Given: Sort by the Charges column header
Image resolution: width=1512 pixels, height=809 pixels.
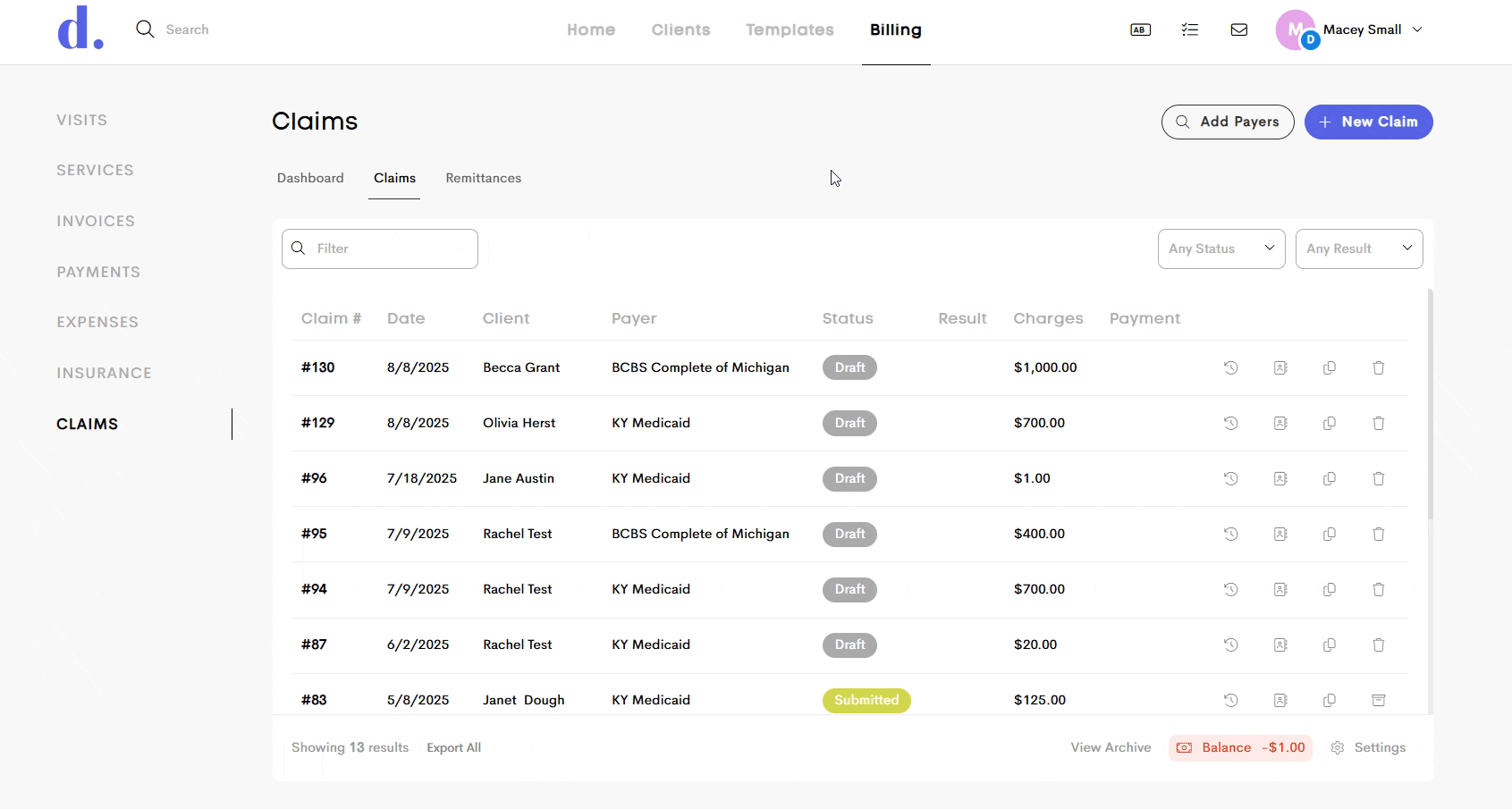Looking at the screenshot, I should click(x=1048, y=318).
